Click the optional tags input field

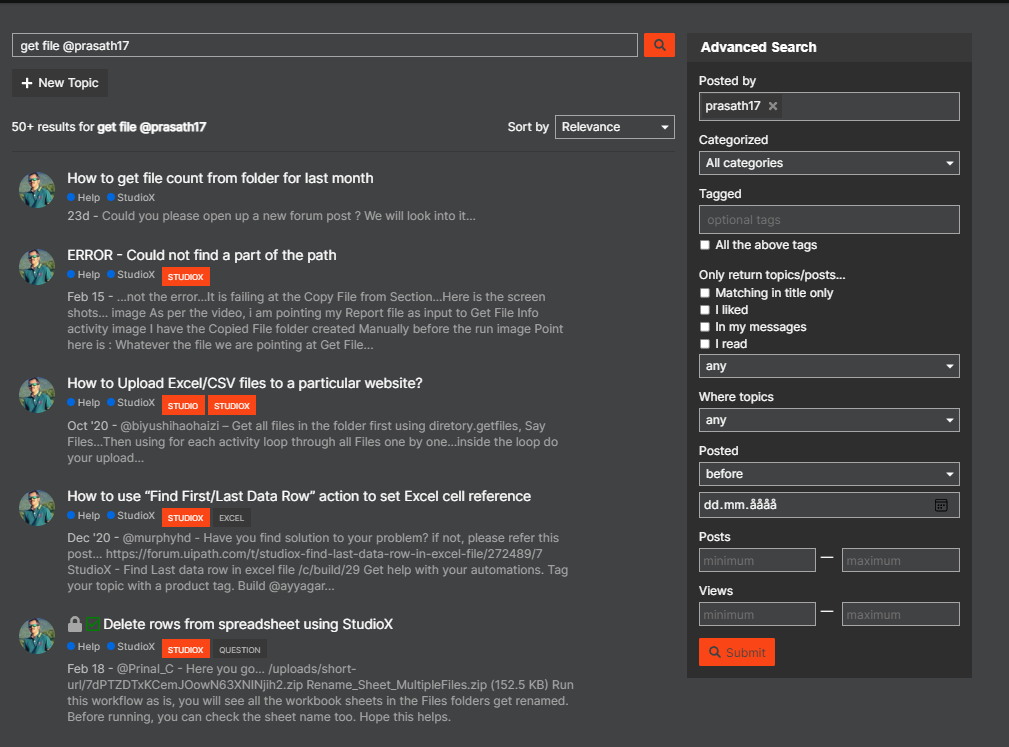pyautogui.click(x=828, y=220)
